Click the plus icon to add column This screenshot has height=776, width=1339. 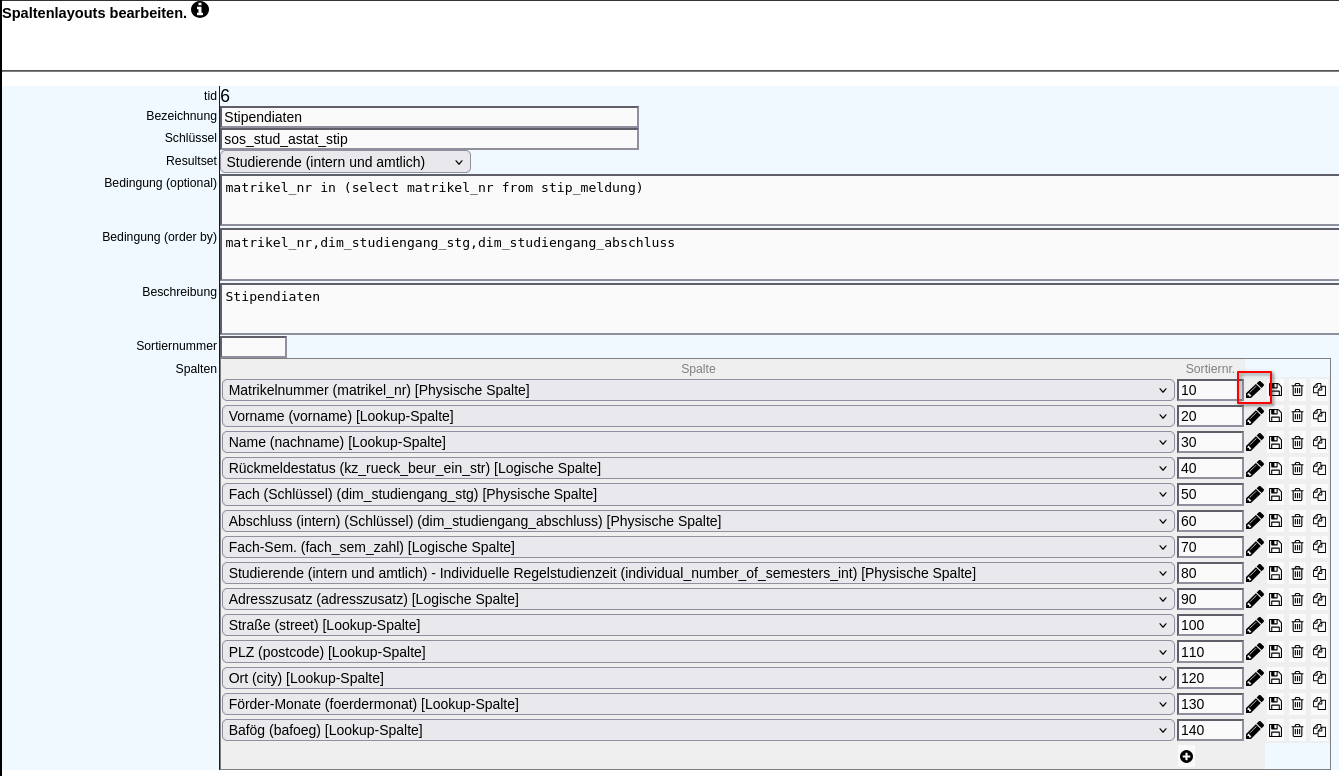tap(1186, 757)
